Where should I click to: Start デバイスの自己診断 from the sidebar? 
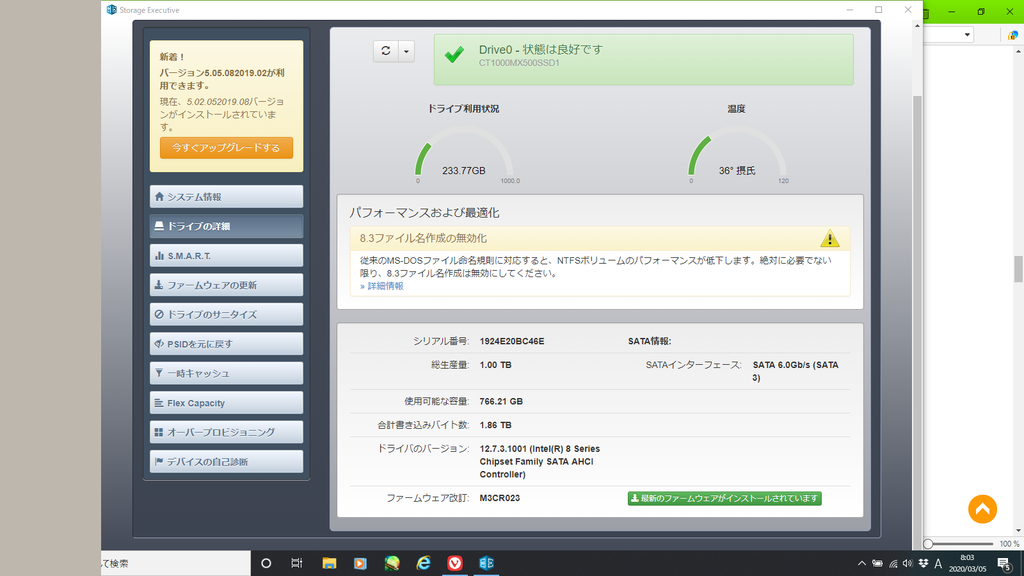tap(226, 462)
